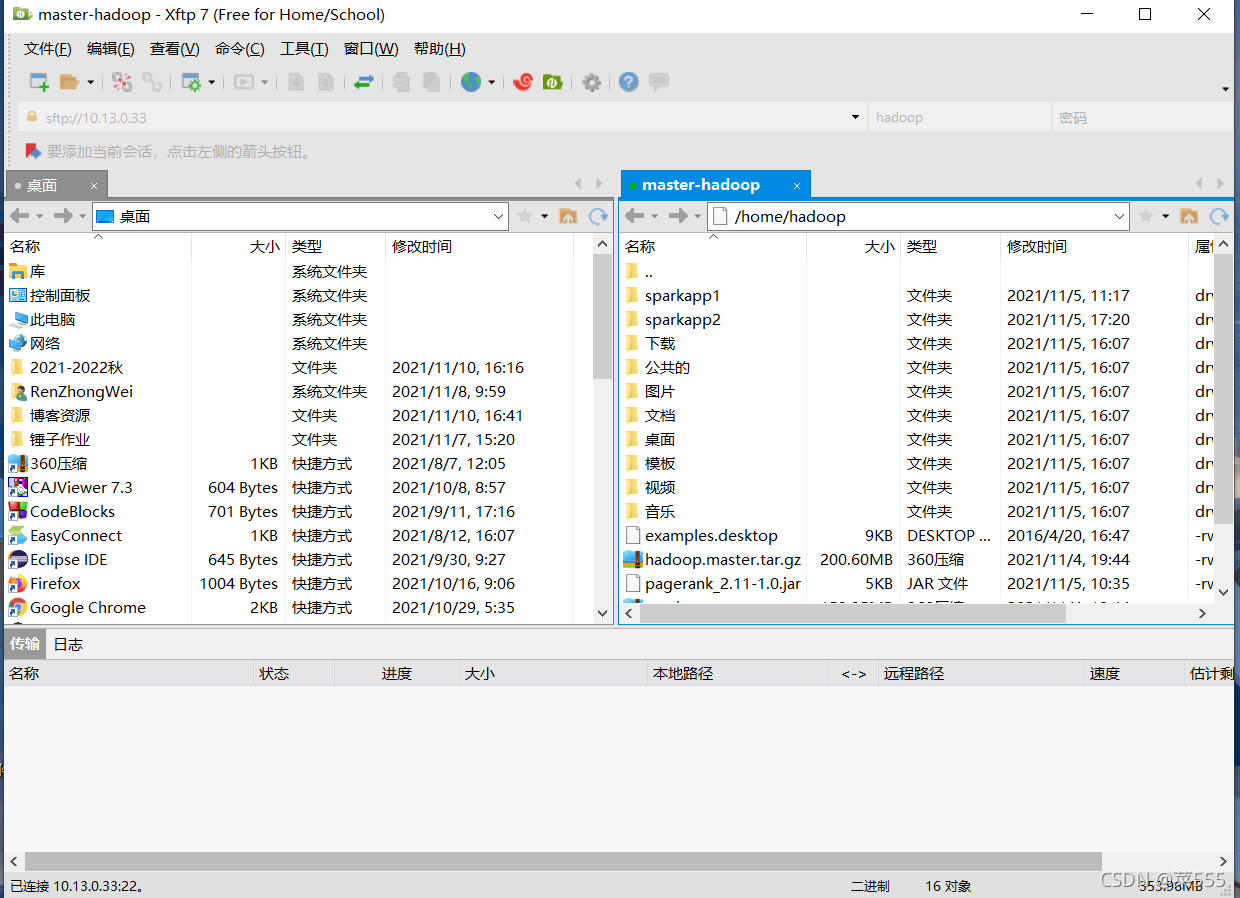Open the 编辑(E) menu

tap(110, 49)
